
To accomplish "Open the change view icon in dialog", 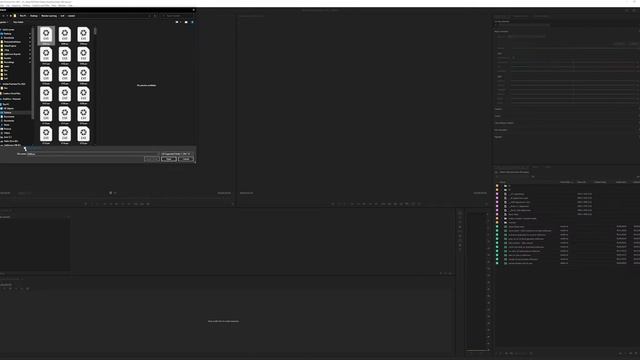I will pos(177,22).
